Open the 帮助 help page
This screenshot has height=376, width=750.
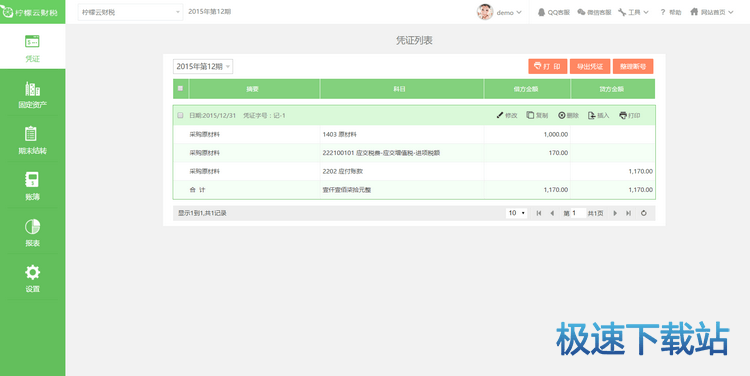click(x=671, y=12)
